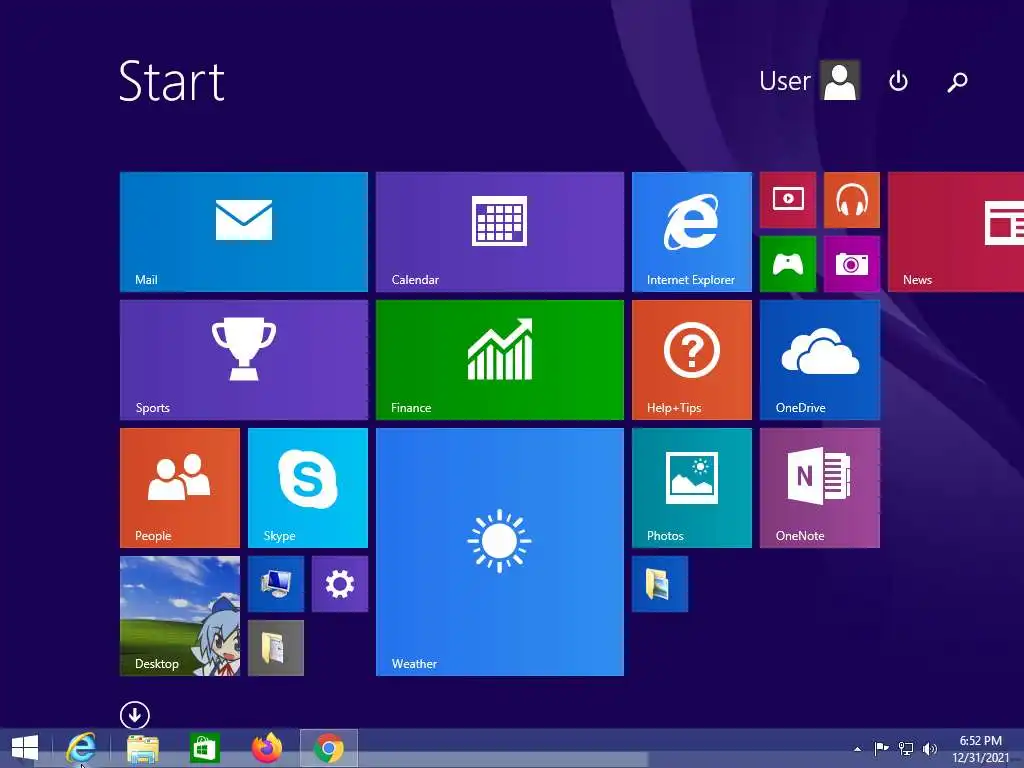Click the Windows Start button in taskbar
Viewport: 1024px width, 768px height.
[x=25, y=748]
